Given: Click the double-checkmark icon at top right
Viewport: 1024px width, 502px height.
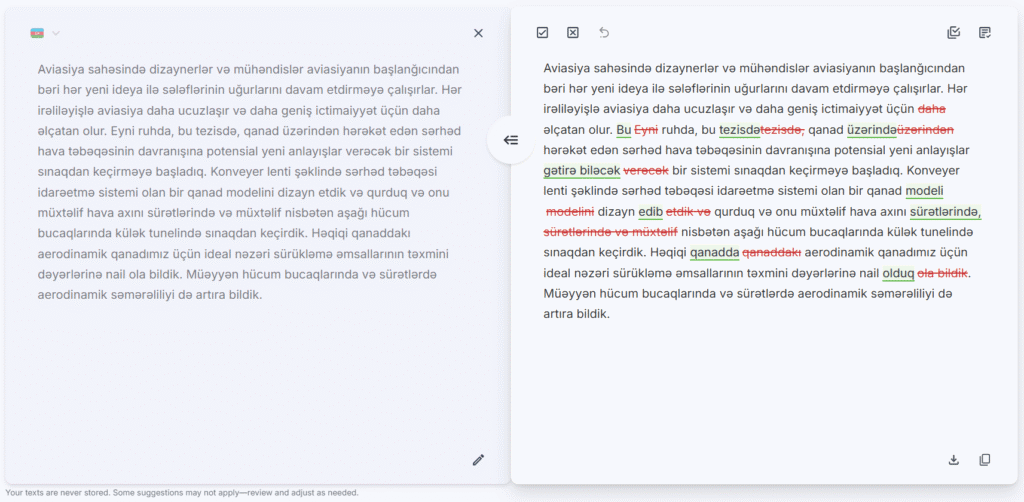Looking at the screenshot, I should (954, 33).
